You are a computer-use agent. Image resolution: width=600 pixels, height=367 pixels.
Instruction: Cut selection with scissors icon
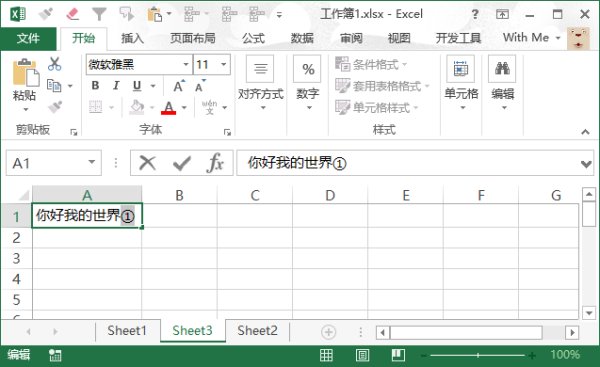[x=54, y=64]
